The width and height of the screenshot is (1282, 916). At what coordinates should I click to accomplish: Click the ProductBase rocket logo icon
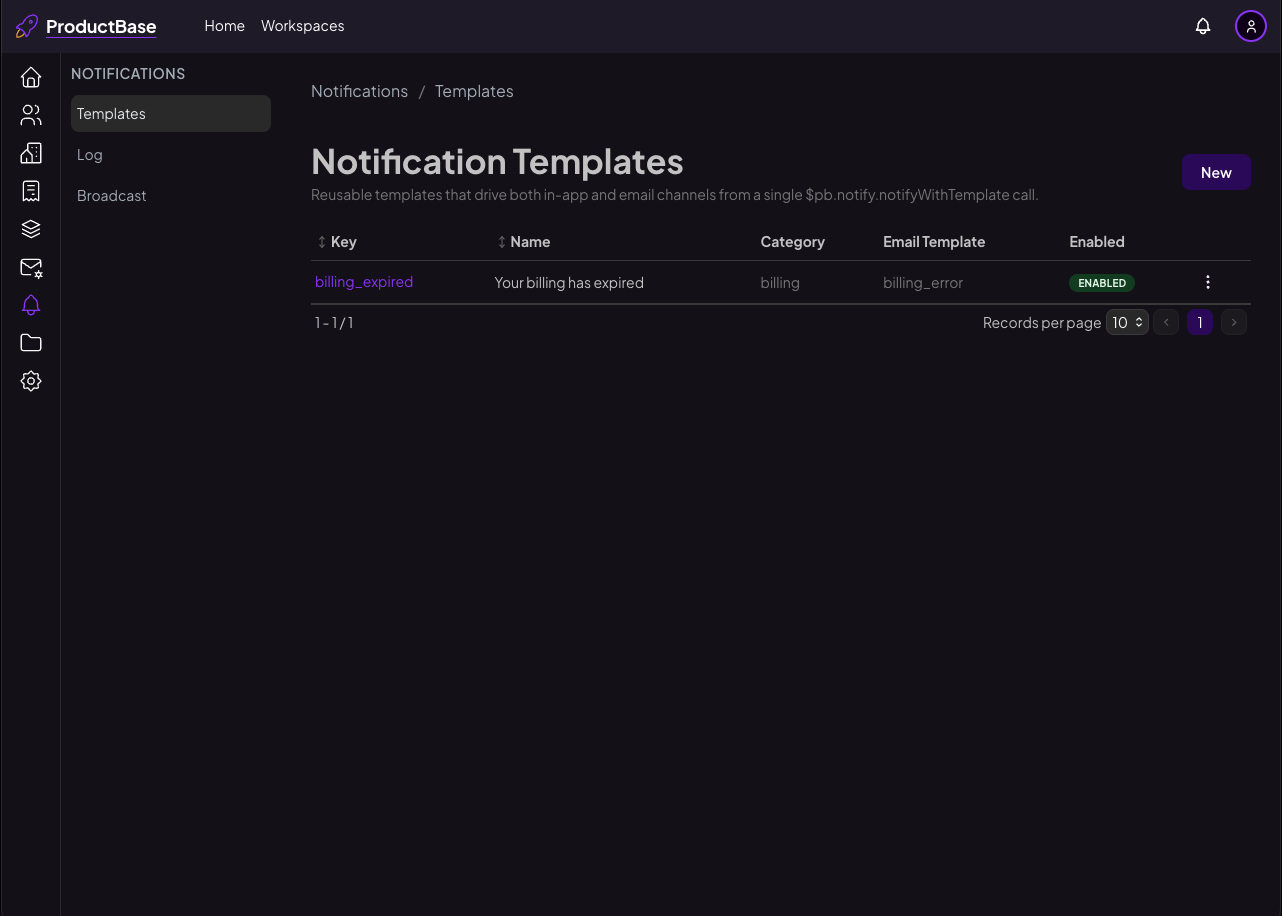(27, 26)
